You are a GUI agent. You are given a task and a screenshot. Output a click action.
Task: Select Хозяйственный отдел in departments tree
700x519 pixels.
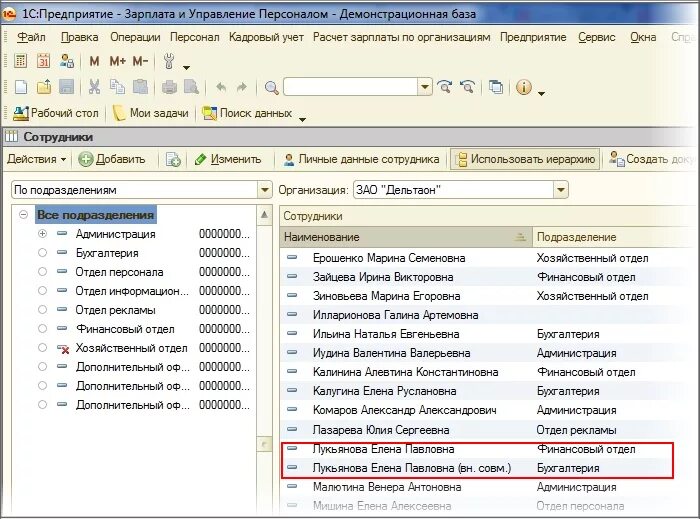pyautogui.click(x=131, y=348)
